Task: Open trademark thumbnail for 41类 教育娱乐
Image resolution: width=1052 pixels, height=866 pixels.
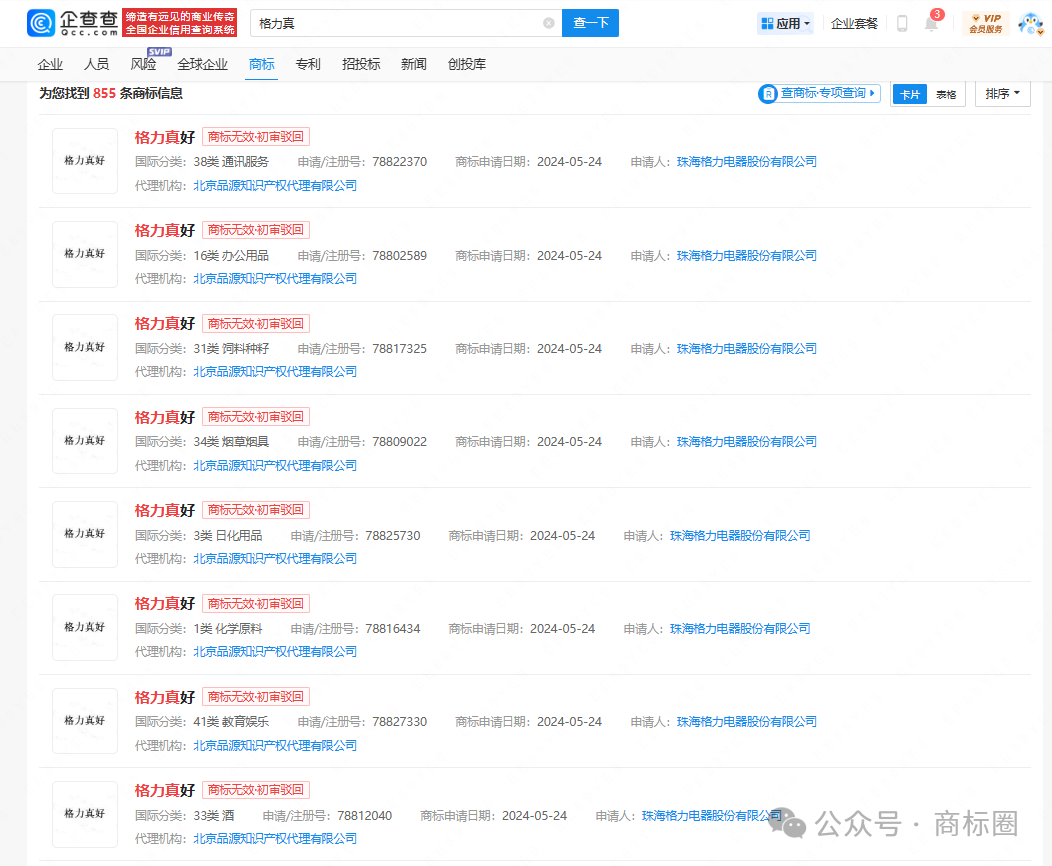Action: point(85,720)
